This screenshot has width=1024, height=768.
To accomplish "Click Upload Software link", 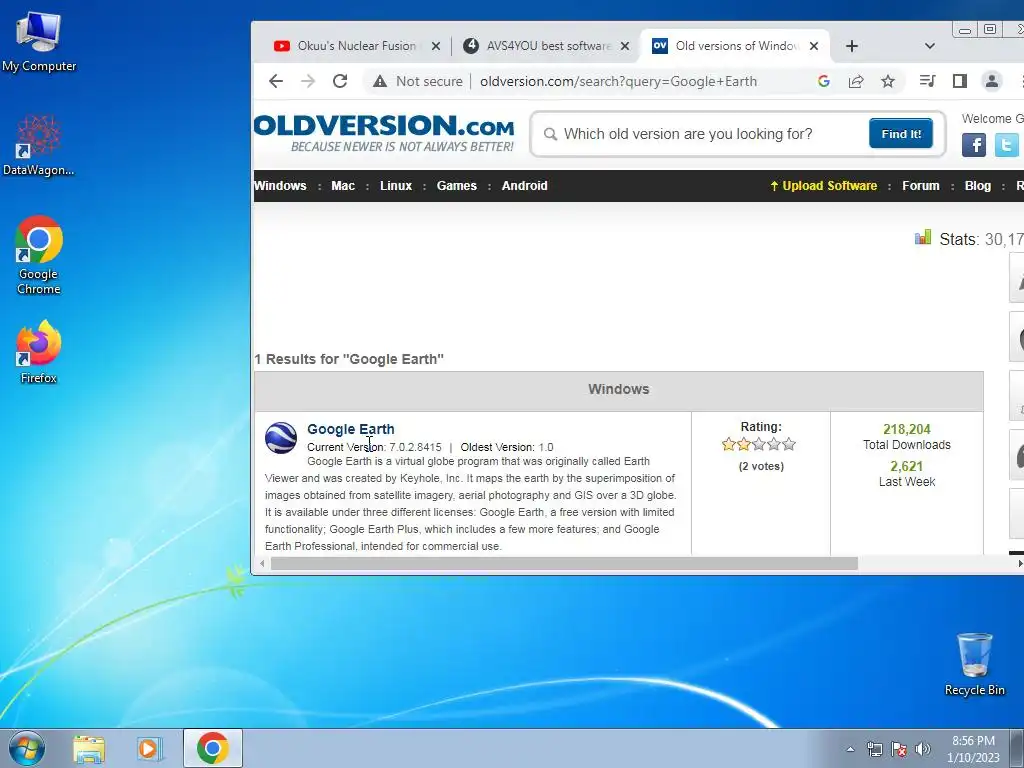I will [824, 185].
